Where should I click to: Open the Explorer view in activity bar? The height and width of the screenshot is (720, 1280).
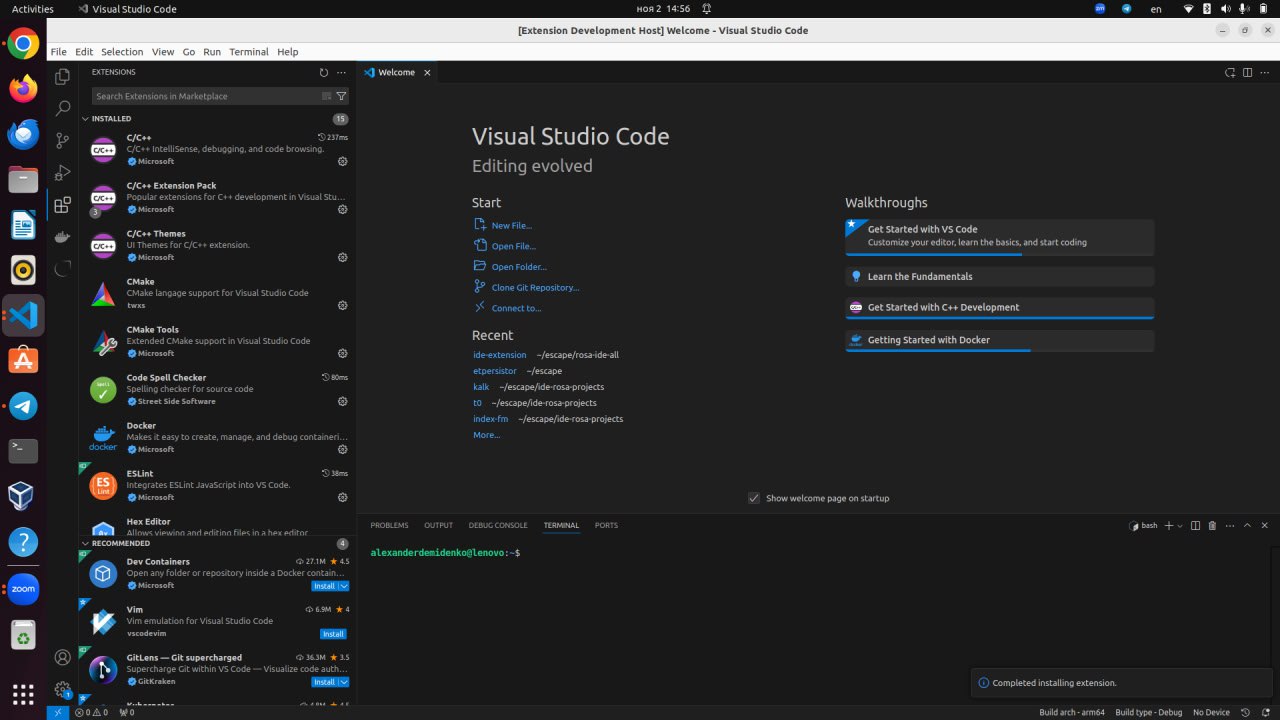[62, 76]
